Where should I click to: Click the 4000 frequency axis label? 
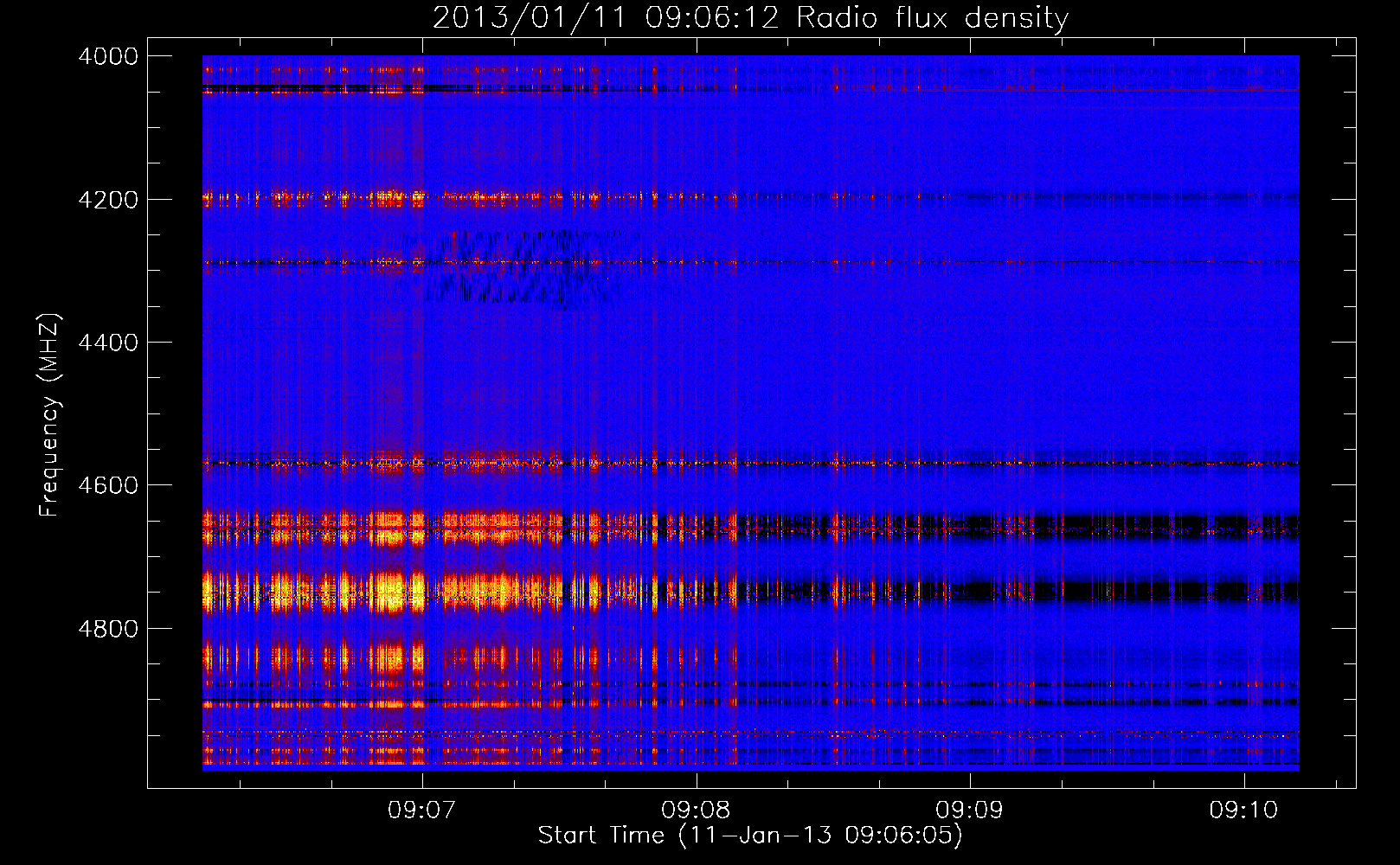coord(108,56)
